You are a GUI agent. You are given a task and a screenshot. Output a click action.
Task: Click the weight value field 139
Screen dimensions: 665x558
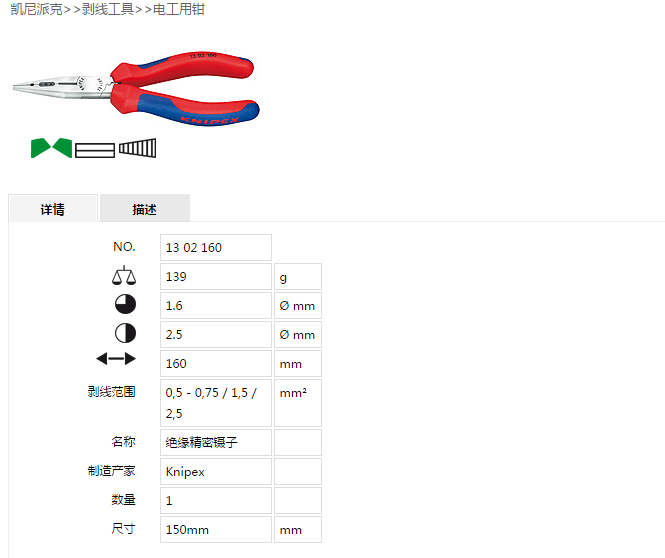click(216, 276)
